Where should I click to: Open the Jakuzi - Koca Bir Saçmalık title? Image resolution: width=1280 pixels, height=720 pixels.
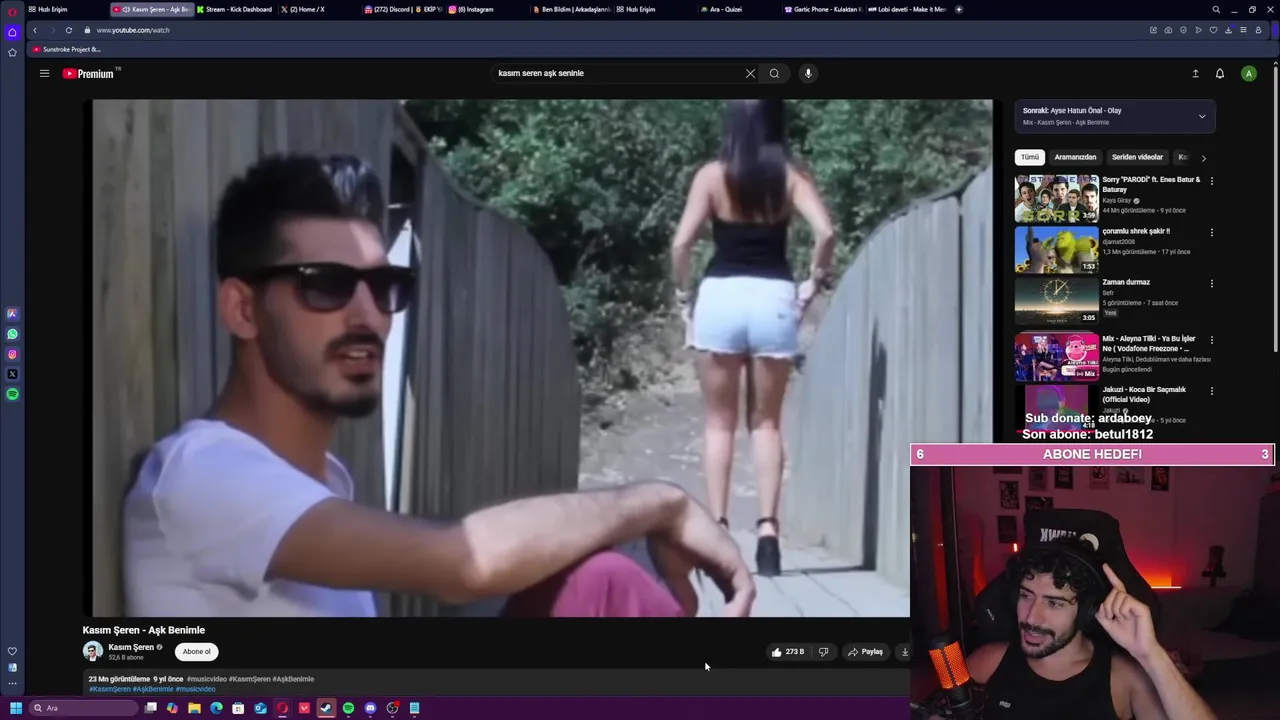coord(1144,394)
